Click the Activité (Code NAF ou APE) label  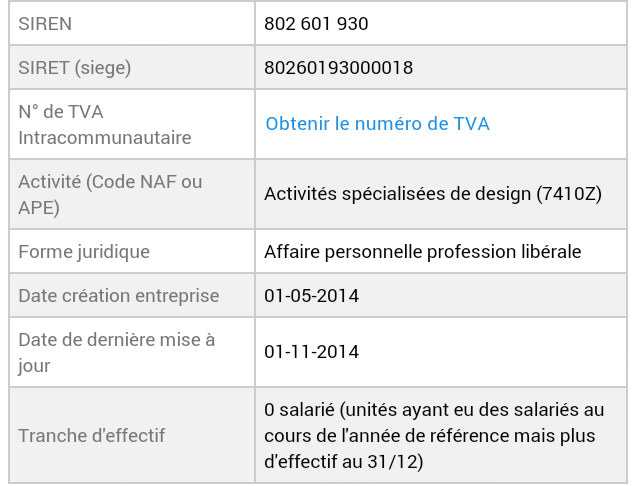[x=110, y=194]
